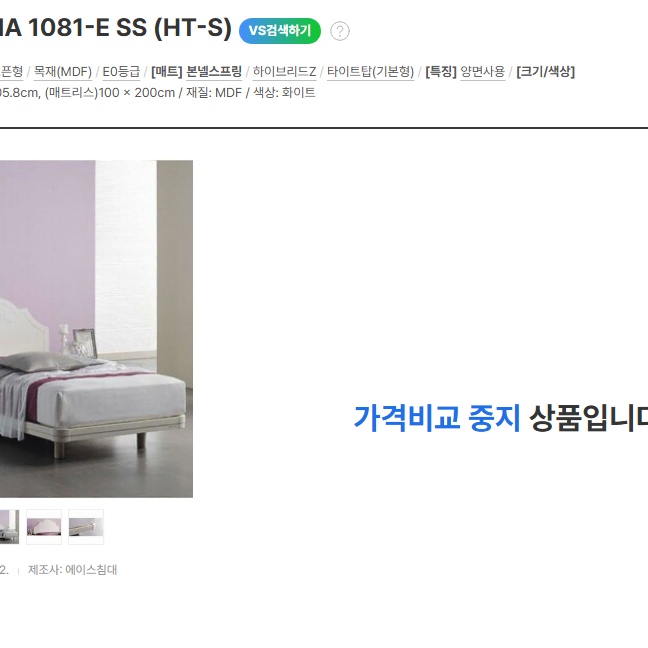
Task: Click the [매트] spec category label
Action: [167, 72]
